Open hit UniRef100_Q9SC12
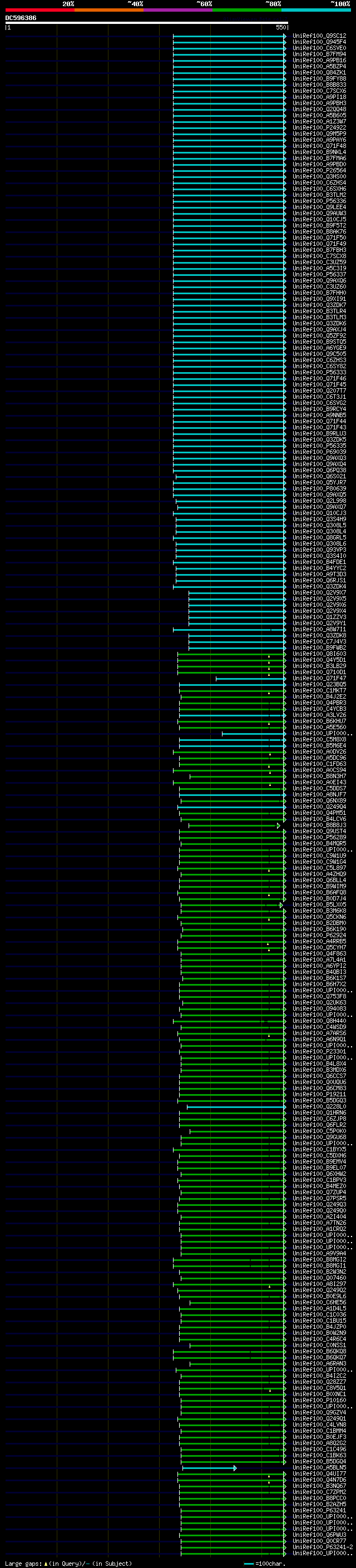The image size is (356, 1568). 319,36
